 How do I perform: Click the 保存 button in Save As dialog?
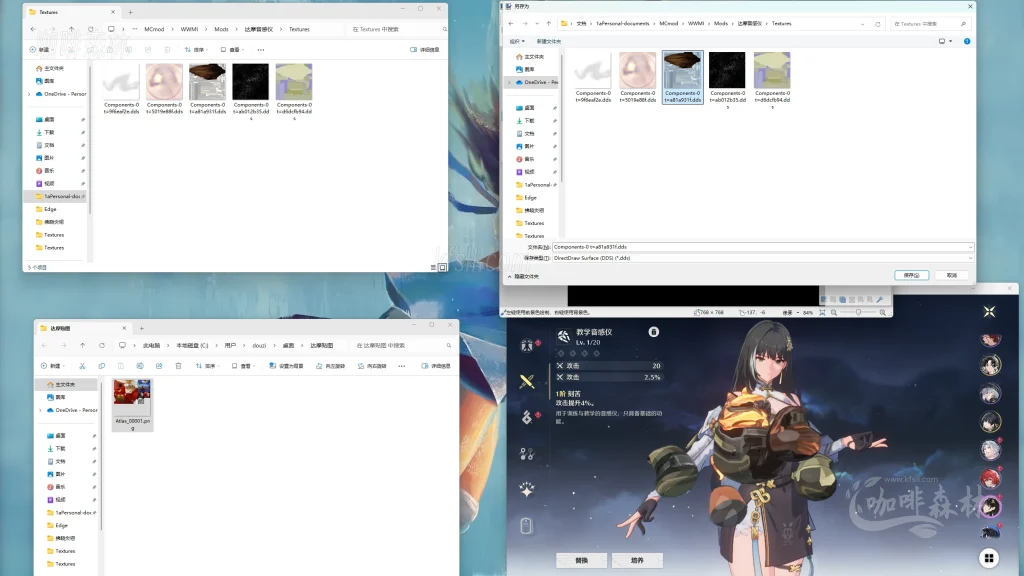tap(911, 275)
